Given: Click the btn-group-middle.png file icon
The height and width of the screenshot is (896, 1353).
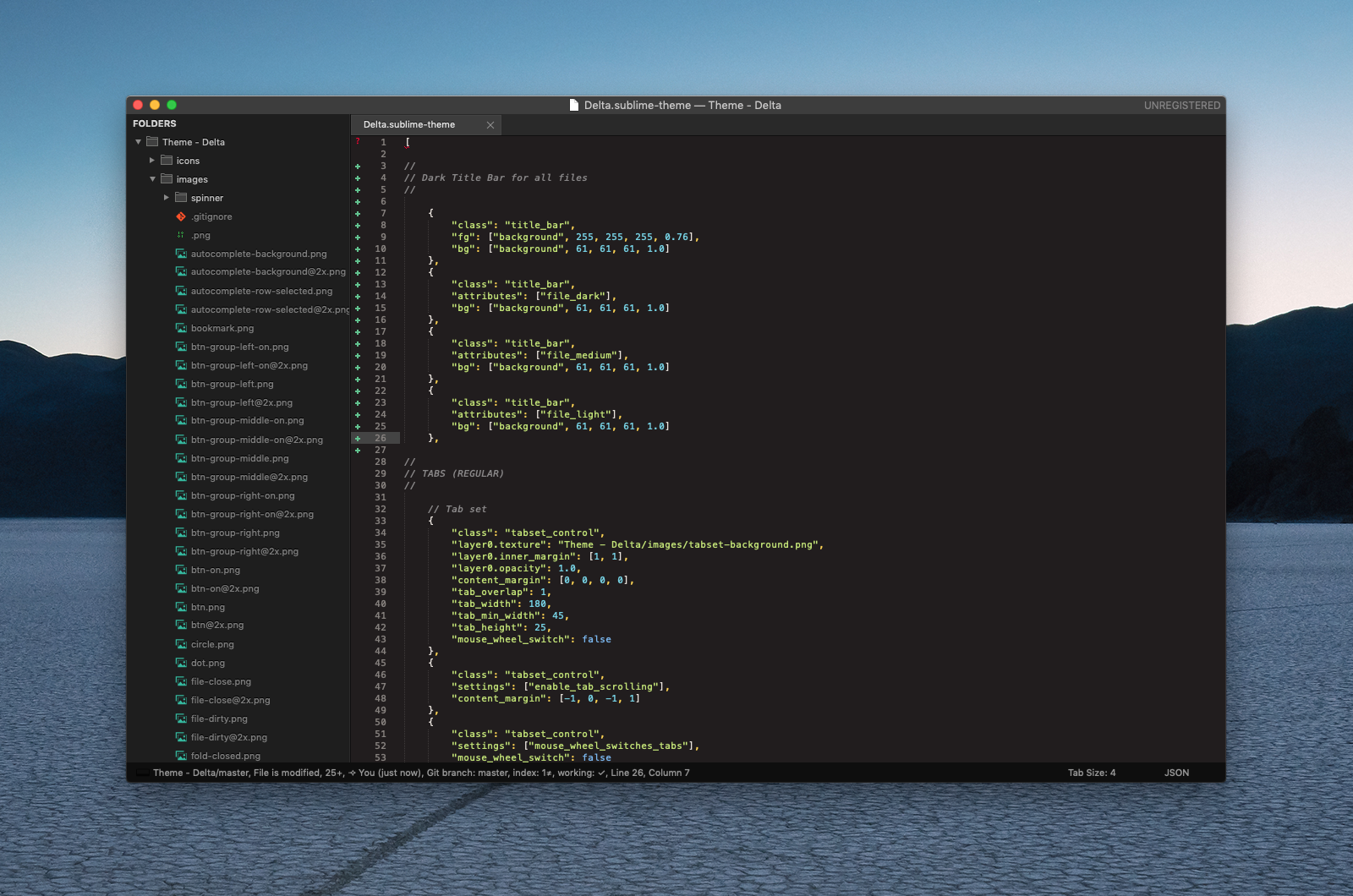Looking at the screenshot, I should 181,458.
